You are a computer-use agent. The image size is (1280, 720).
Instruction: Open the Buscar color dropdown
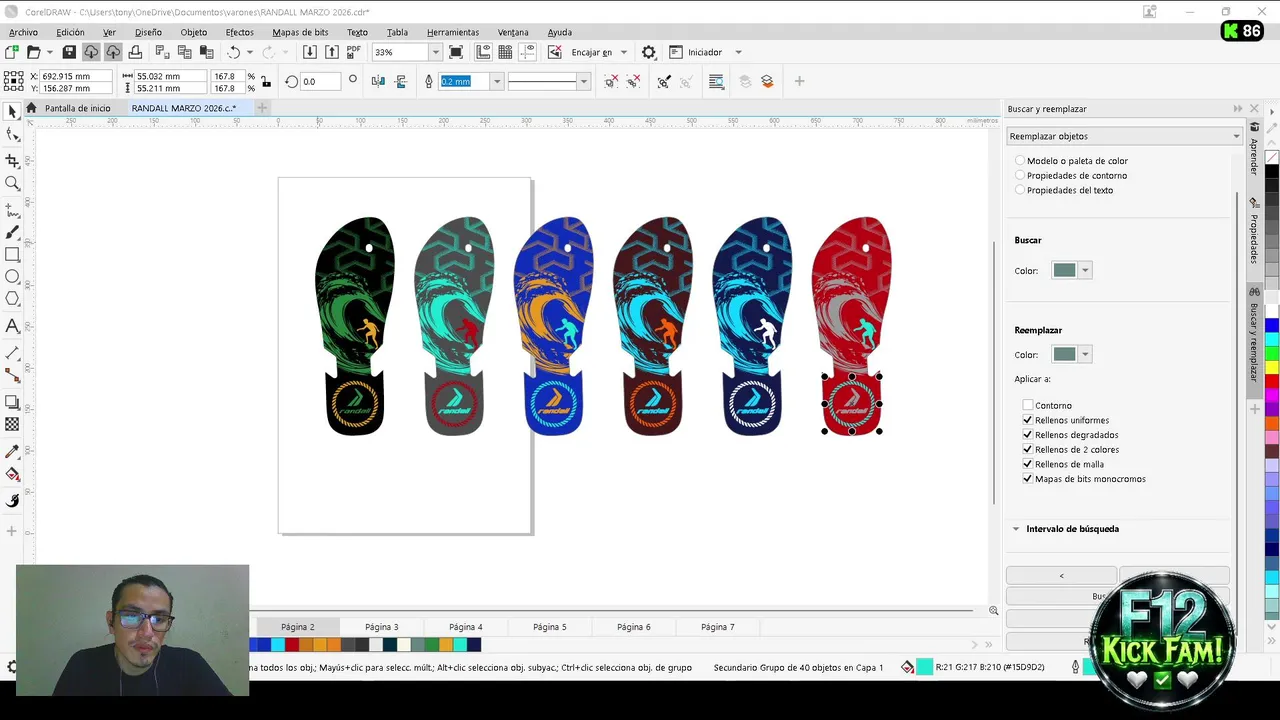point(1085,270)
